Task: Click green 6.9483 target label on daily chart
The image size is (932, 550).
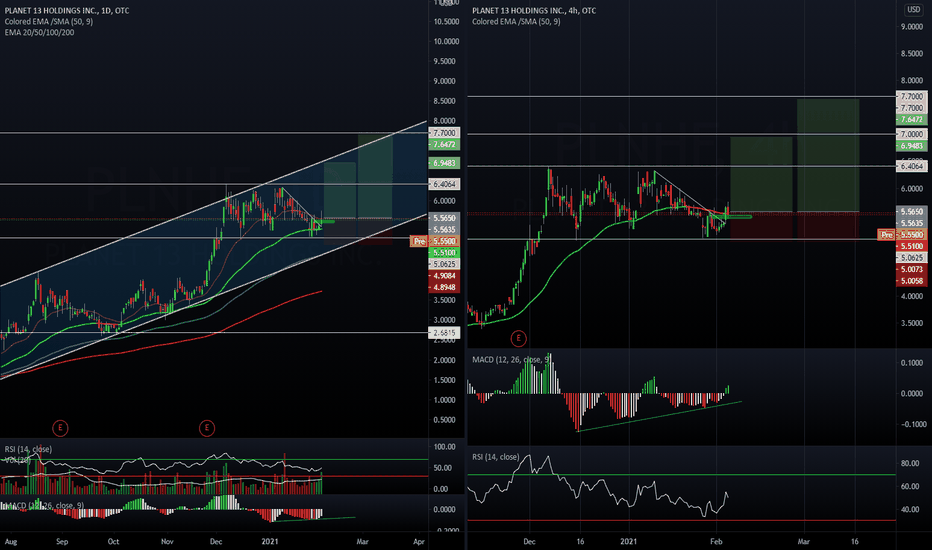Action: pos(444,163)
